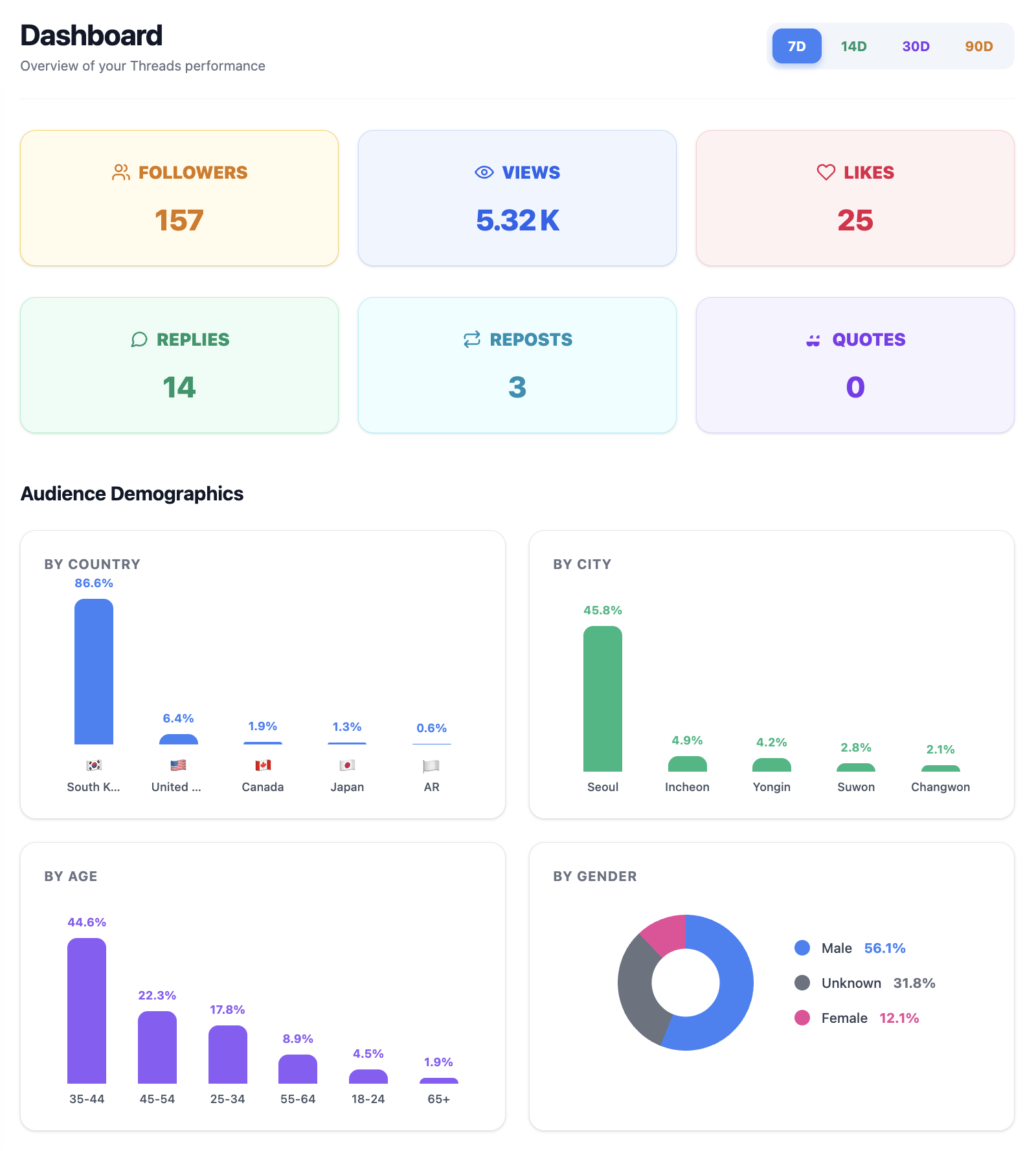This screenshot has height=1151, width=1036.
Task: Click the 5.32K views value
Action: (517, 220)
